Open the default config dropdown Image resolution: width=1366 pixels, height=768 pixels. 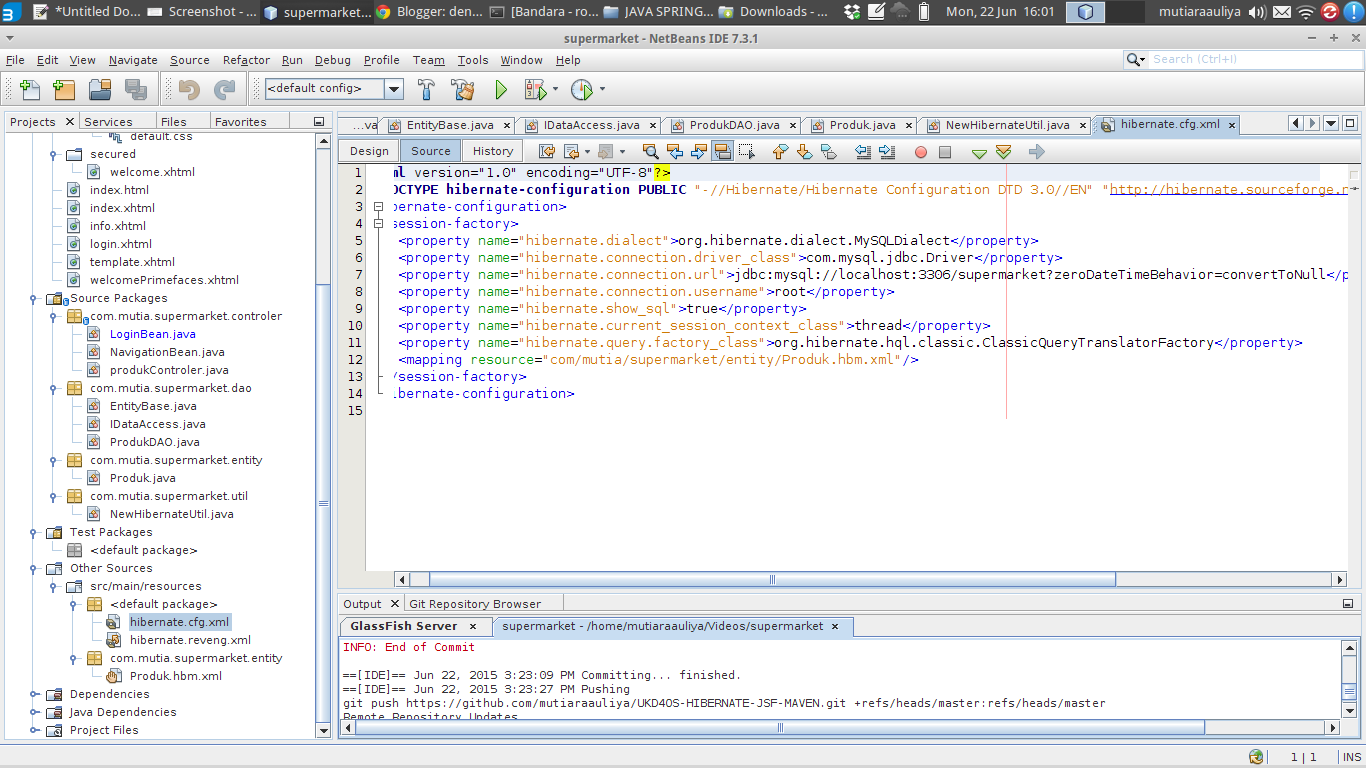(x=393, y=89)
